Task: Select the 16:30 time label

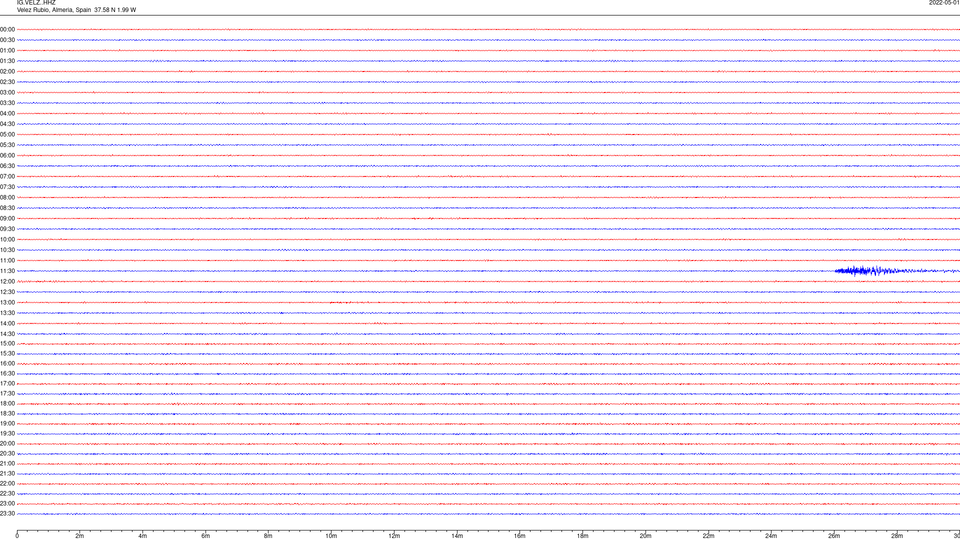Action: point(7,373)
